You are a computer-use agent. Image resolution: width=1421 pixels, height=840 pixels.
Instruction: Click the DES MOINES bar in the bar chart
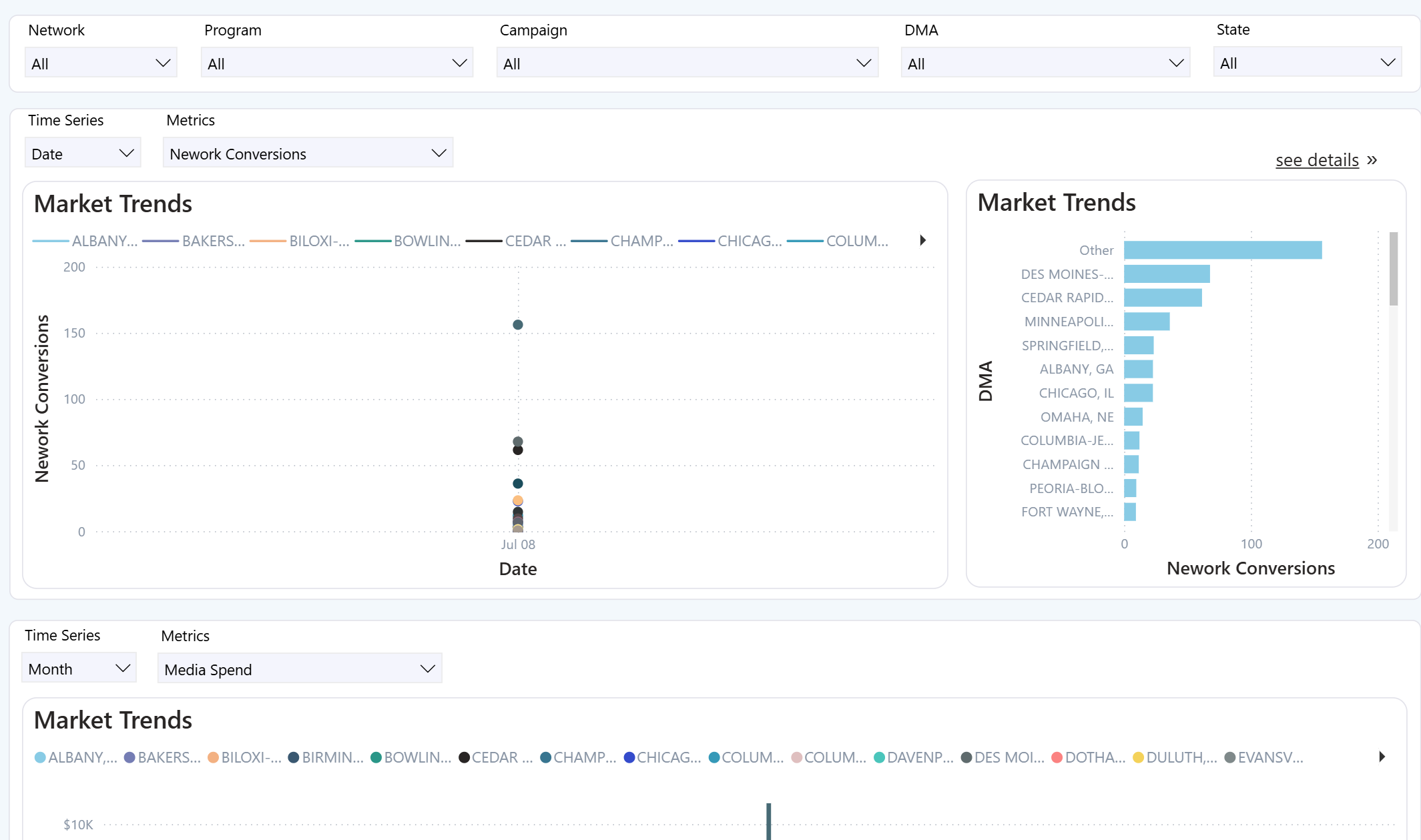click(x=1166, y=274)
